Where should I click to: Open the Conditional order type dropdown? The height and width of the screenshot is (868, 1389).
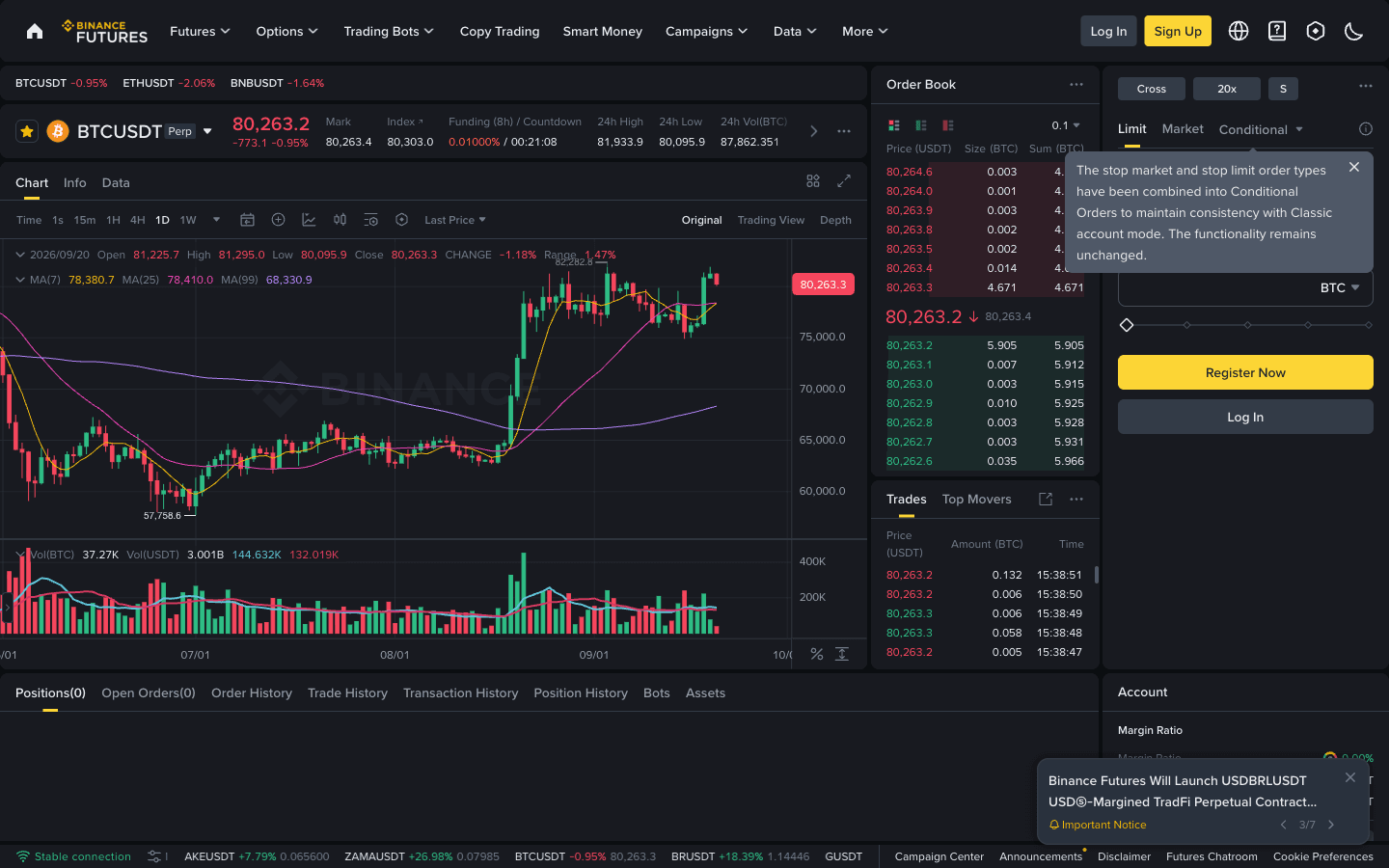[x=1261, y=129]
